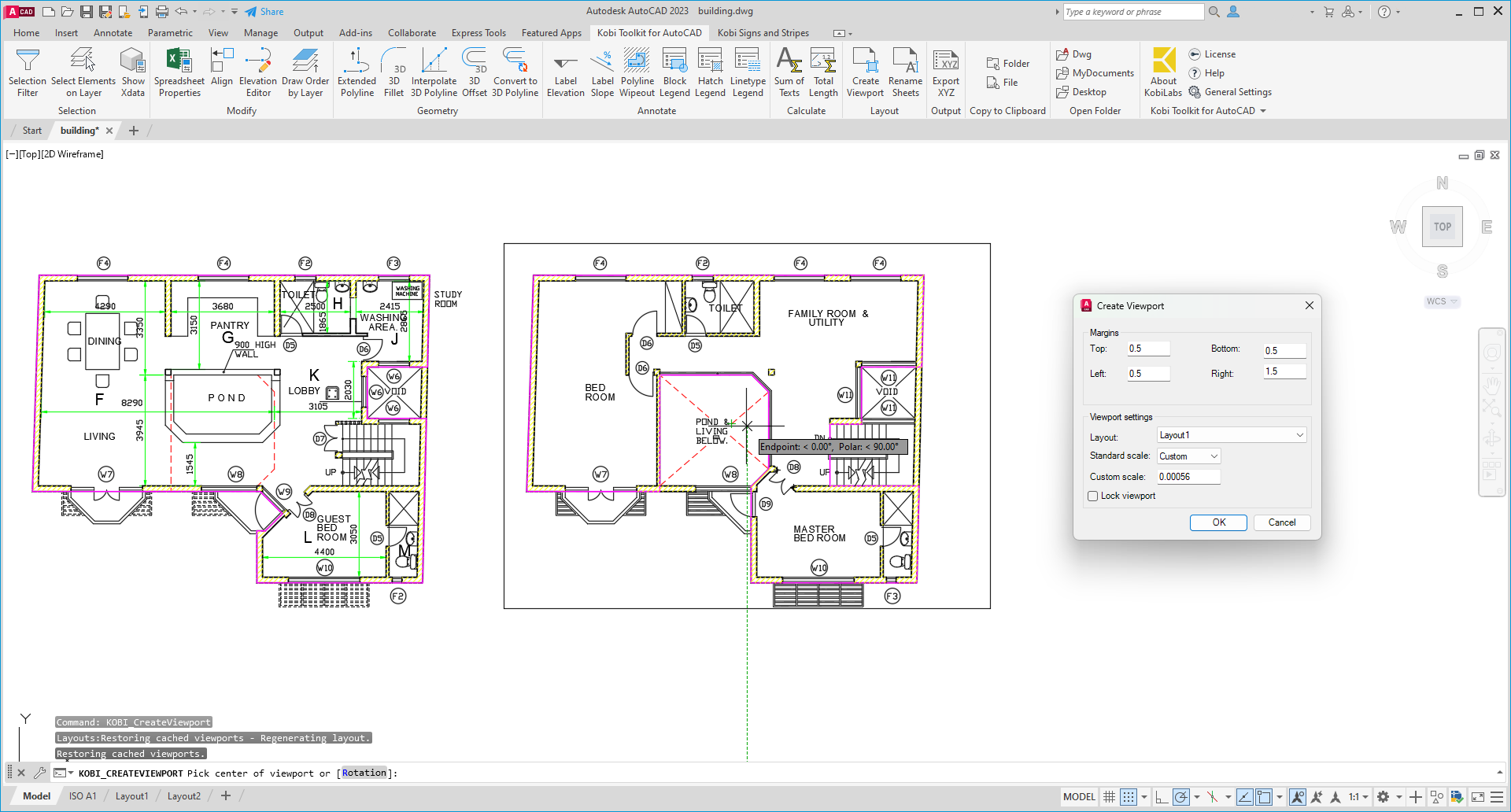Activate the 3D Offset tool
Image resolution: width=1511 pixels, height=812 pixels.
[475, 72]
